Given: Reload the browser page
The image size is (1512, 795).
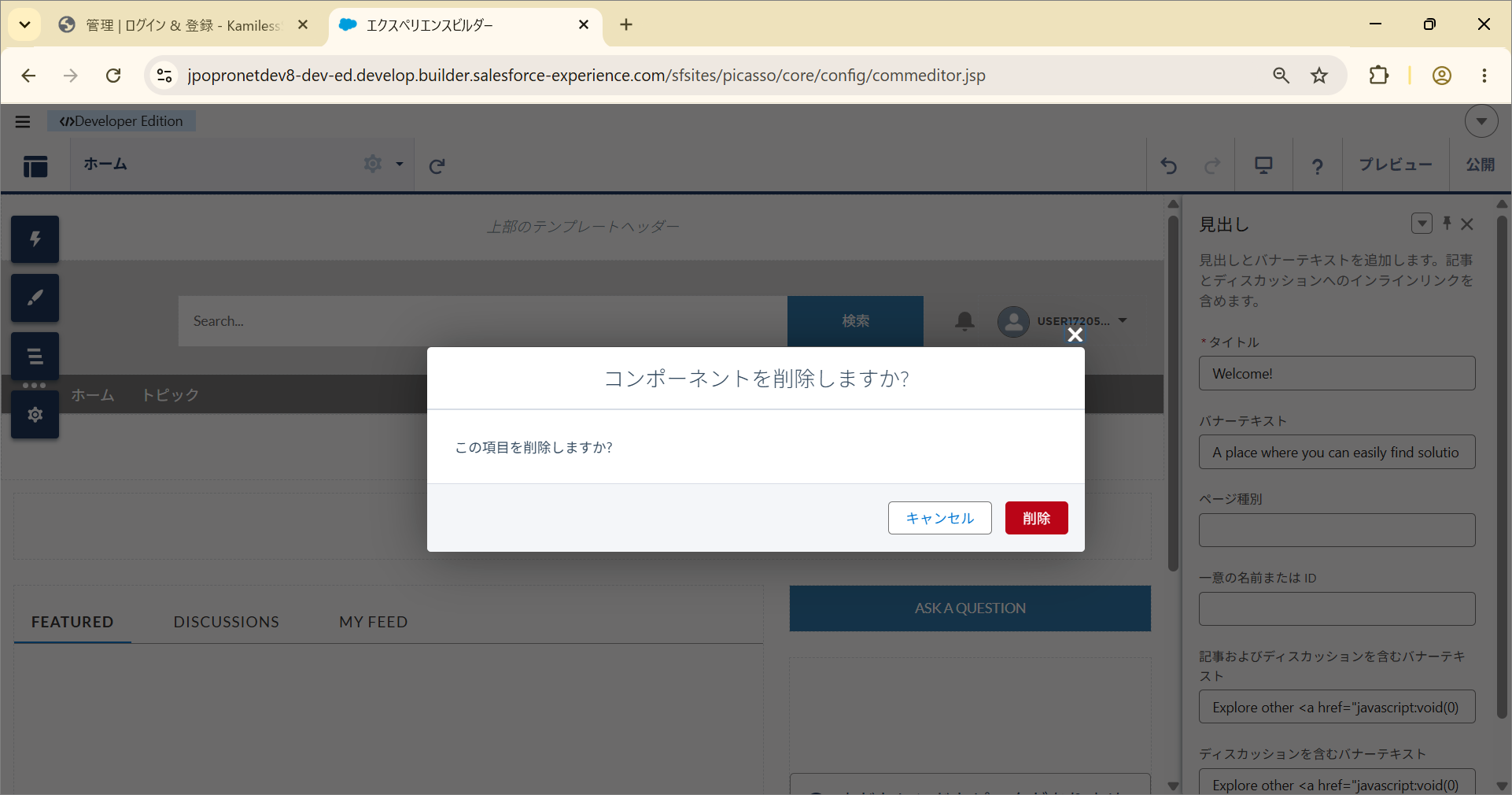Looking at the screenshot, I should tap(113, 76).
